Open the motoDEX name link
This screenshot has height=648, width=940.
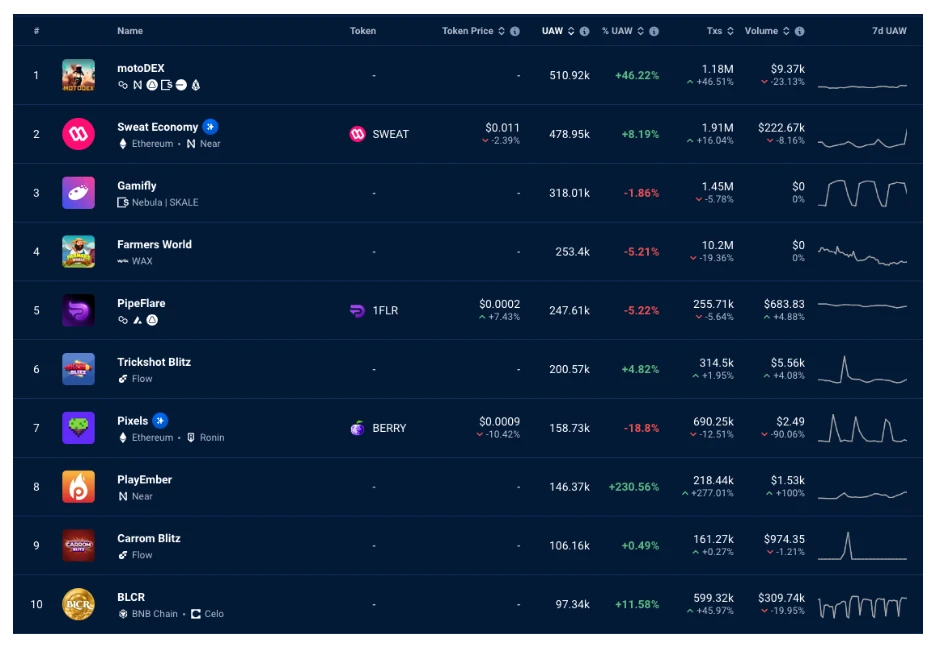click(141, 68)
